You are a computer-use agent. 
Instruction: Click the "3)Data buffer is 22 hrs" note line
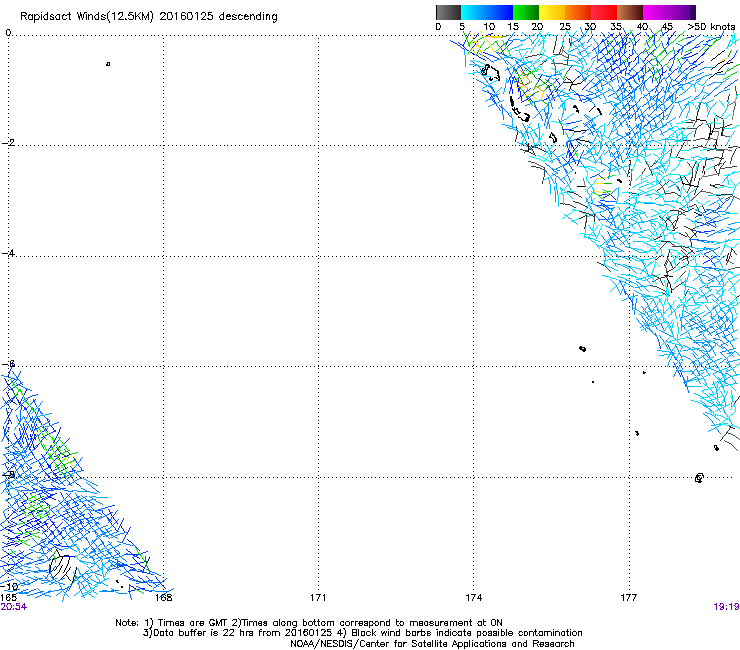pyautogui.click(x=362, y=633)
